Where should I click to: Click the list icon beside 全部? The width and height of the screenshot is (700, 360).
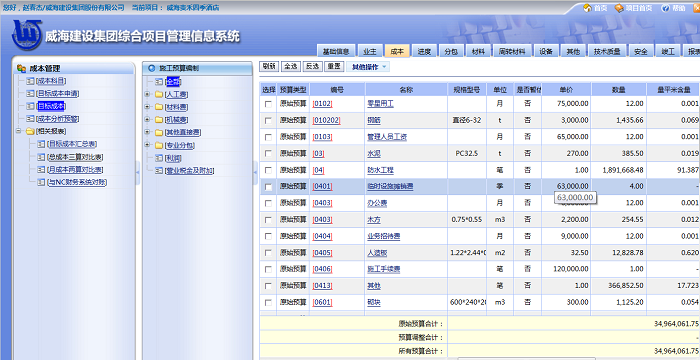point(159,82)
